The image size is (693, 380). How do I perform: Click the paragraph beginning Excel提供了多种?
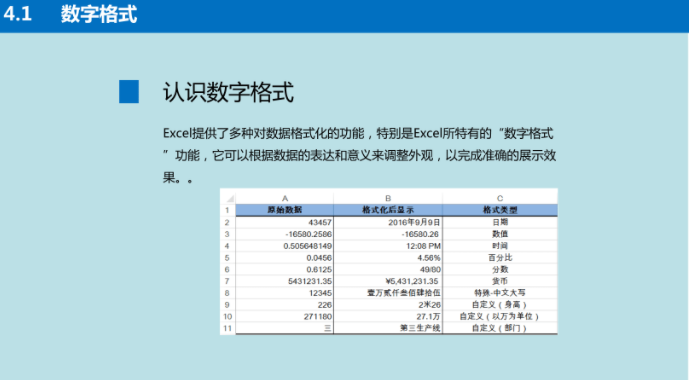(x=359, y=156)
